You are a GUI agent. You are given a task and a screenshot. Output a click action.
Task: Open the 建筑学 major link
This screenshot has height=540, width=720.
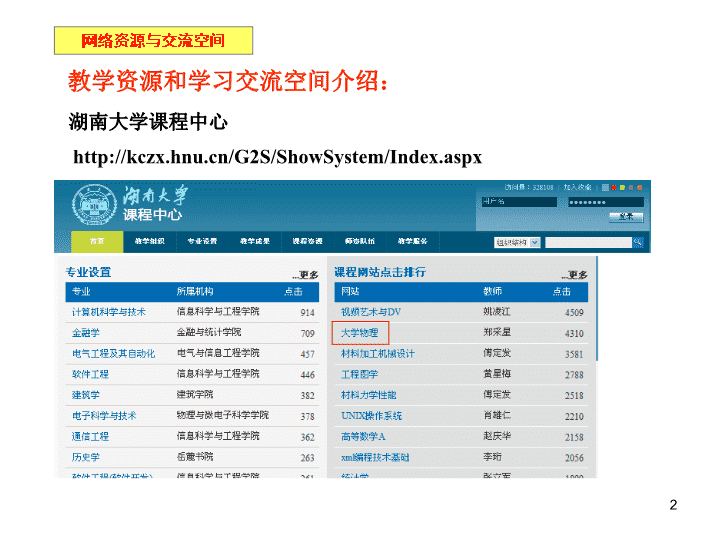click(85, 395)
